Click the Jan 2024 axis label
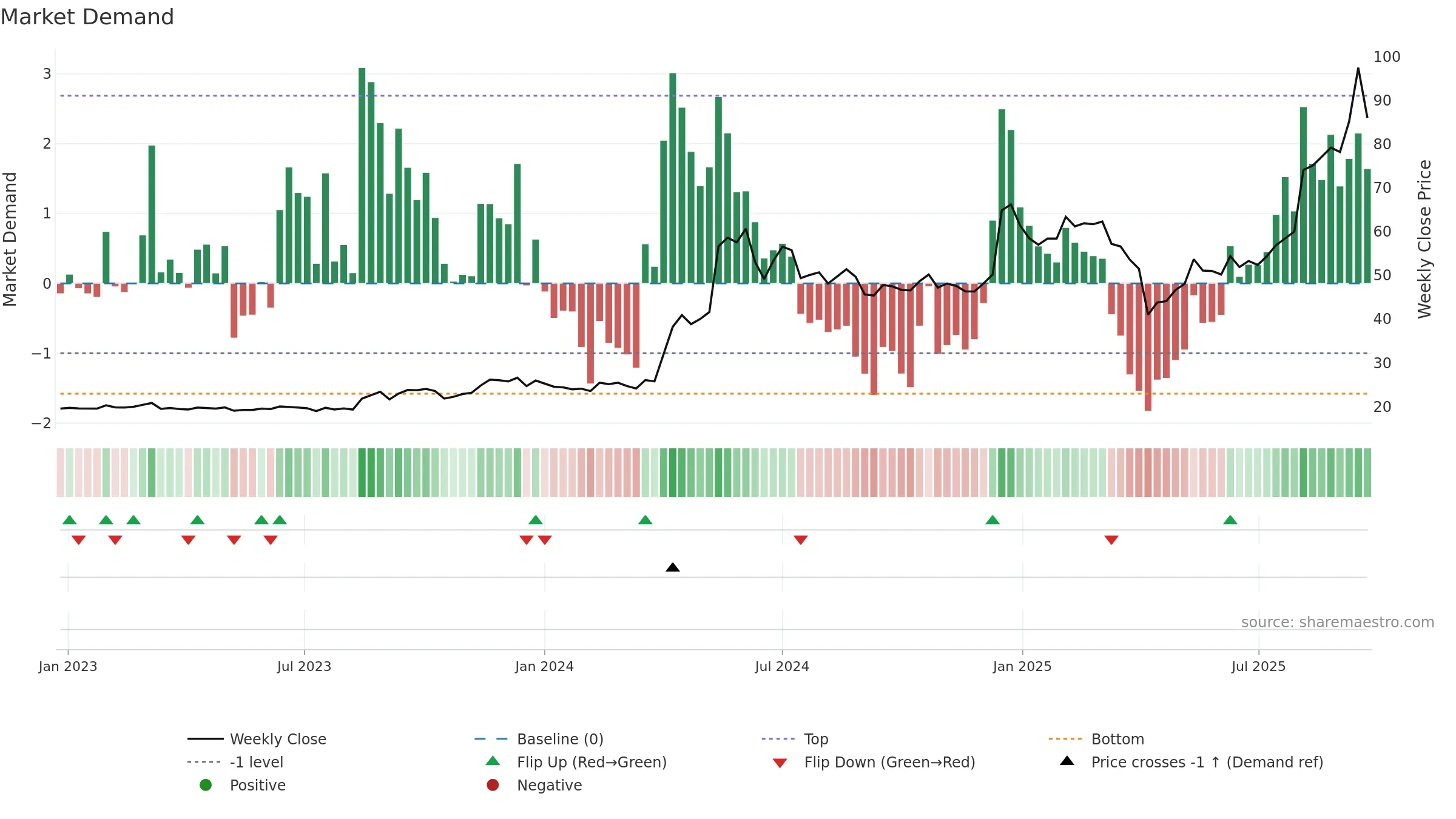Viewport: 1456px width, 819px height. pos(544,666)
